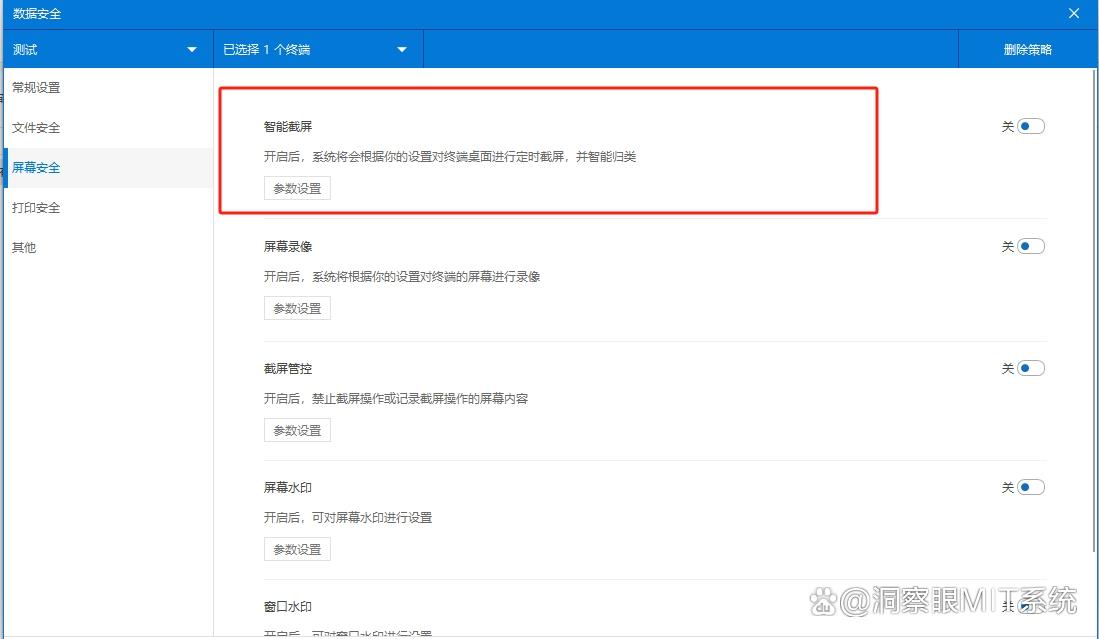Collapse the 测试 dropdown arrow
Viewport: 1099px width, 639px height.
coord(190,48)
